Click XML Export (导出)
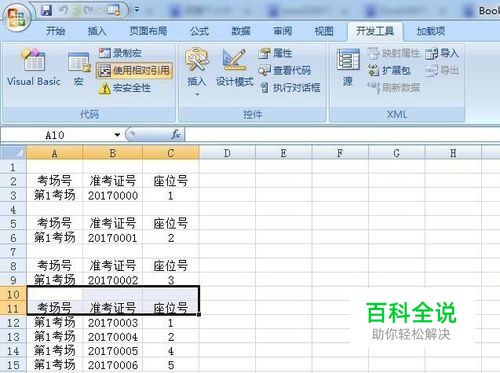The height and width of the screenshot is (373, 500). point(442,70)
